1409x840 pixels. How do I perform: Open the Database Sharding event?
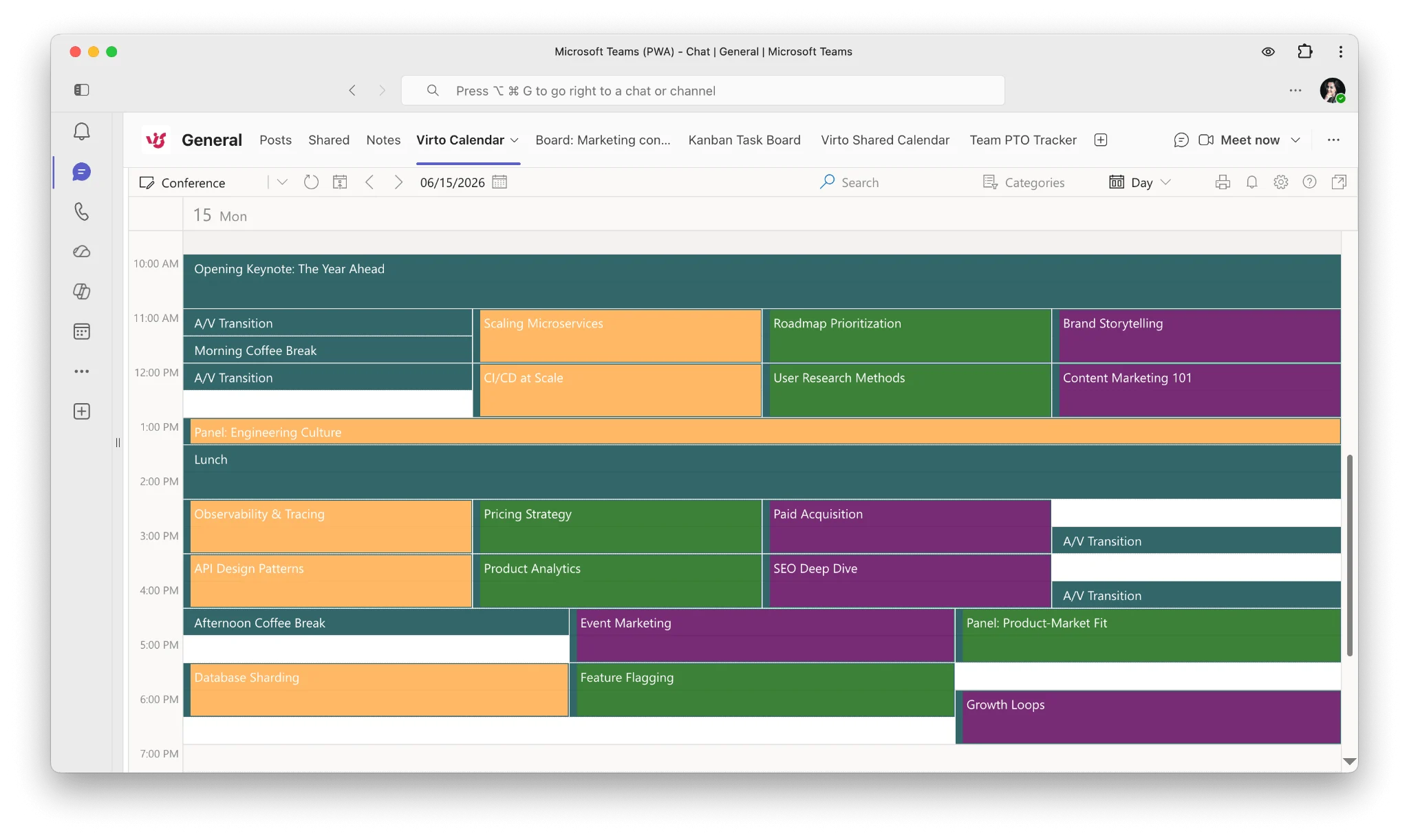376,690
